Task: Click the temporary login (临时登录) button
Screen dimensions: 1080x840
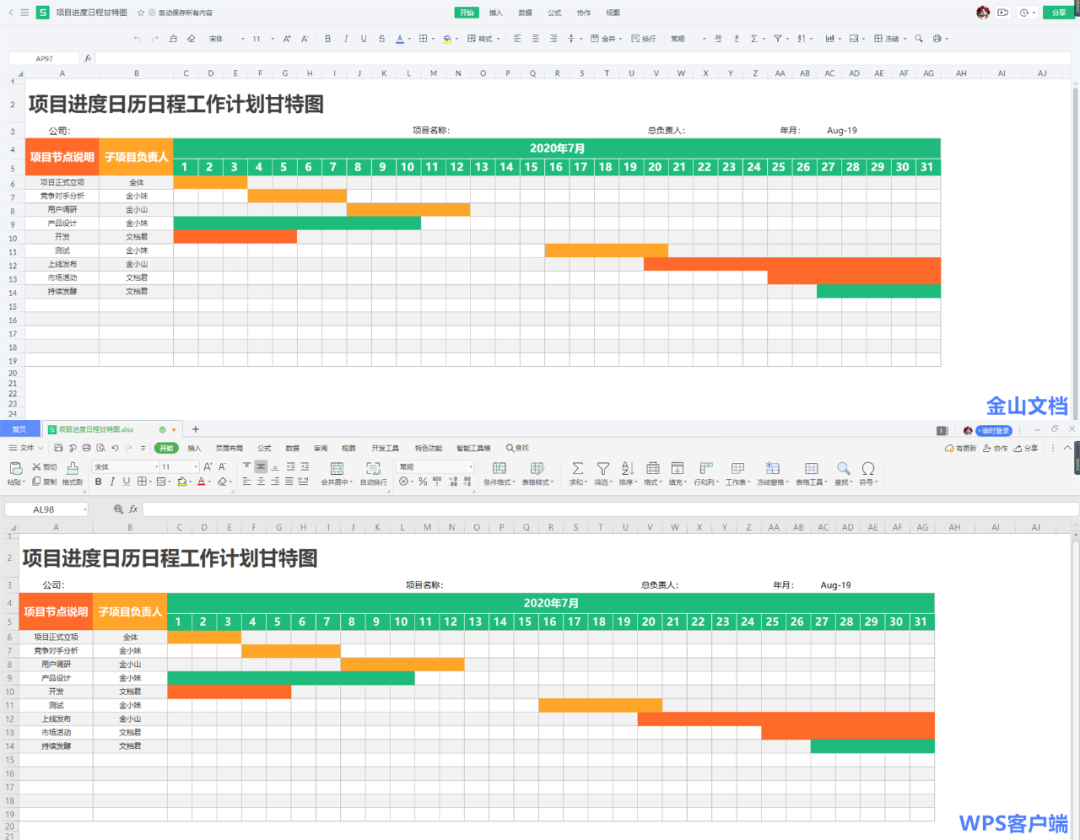Action: (x=994, y=431)
